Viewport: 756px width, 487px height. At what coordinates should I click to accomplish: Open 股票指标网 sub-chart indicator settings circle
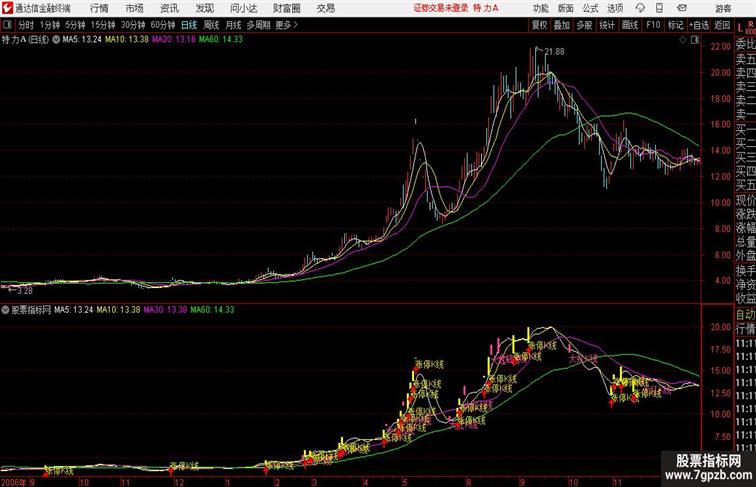5,310
